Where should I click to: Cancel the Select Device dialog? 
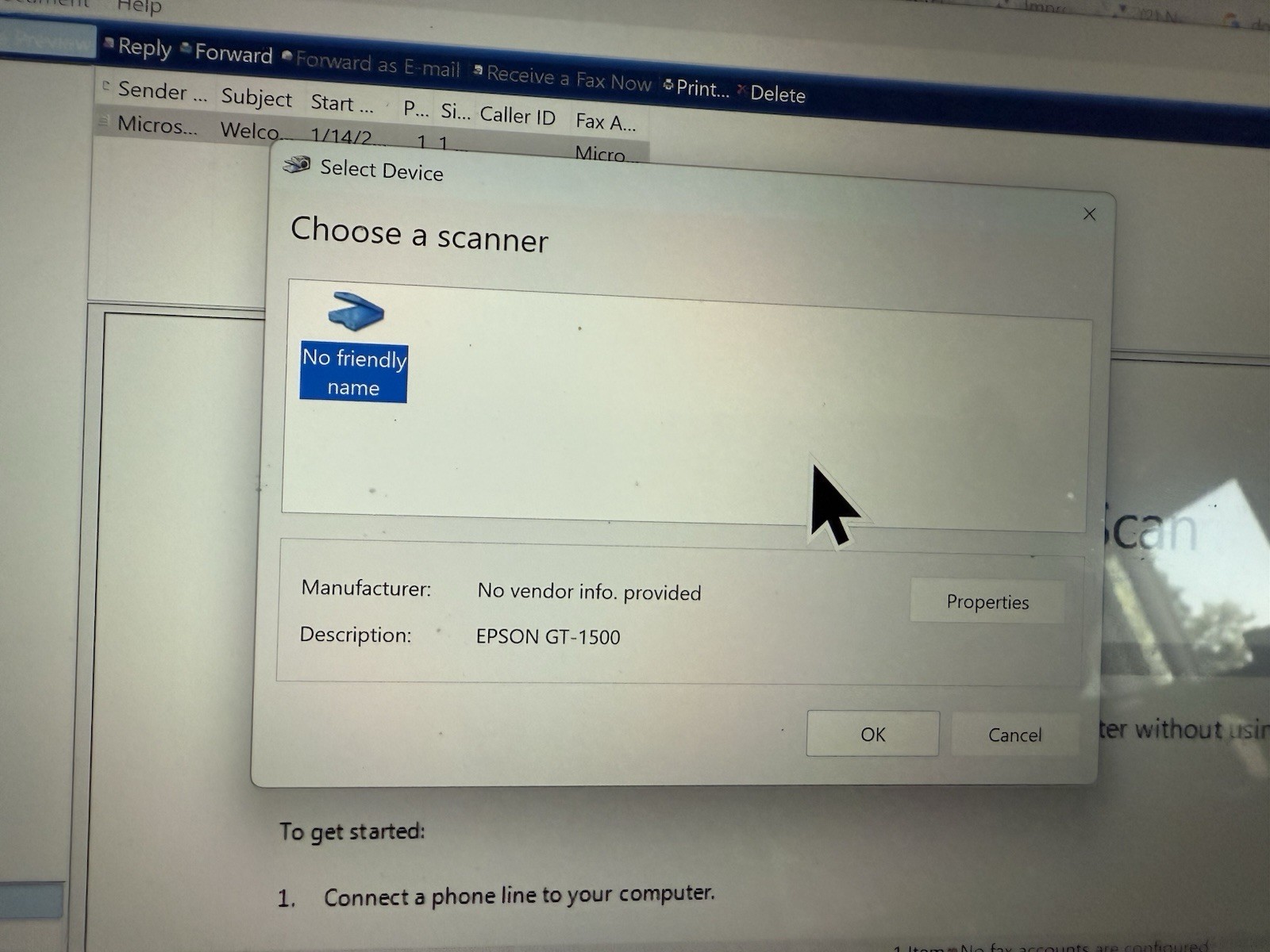[1014, 735]
